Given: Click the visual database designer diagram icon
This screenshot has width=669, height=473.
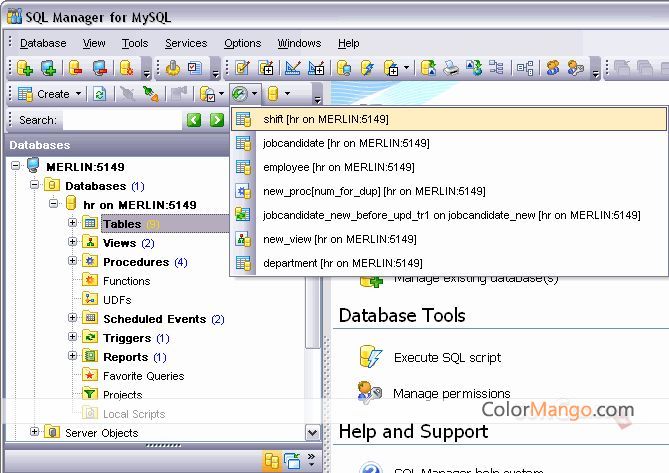Looking at the screenshot, I should [x=525, y=68].
